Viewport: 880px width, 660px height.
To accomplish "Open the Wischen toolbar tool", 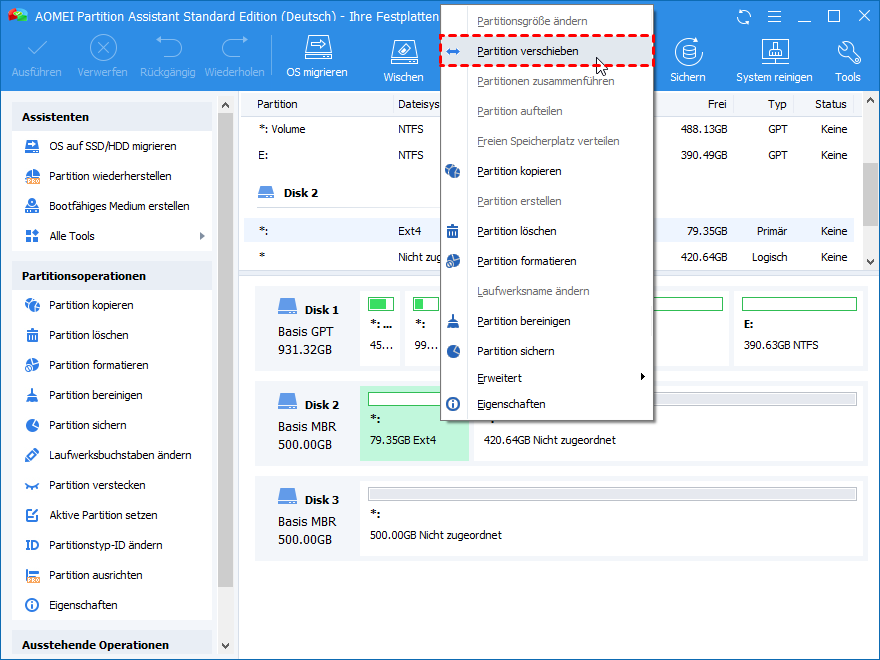I will (x=404, y=61).
